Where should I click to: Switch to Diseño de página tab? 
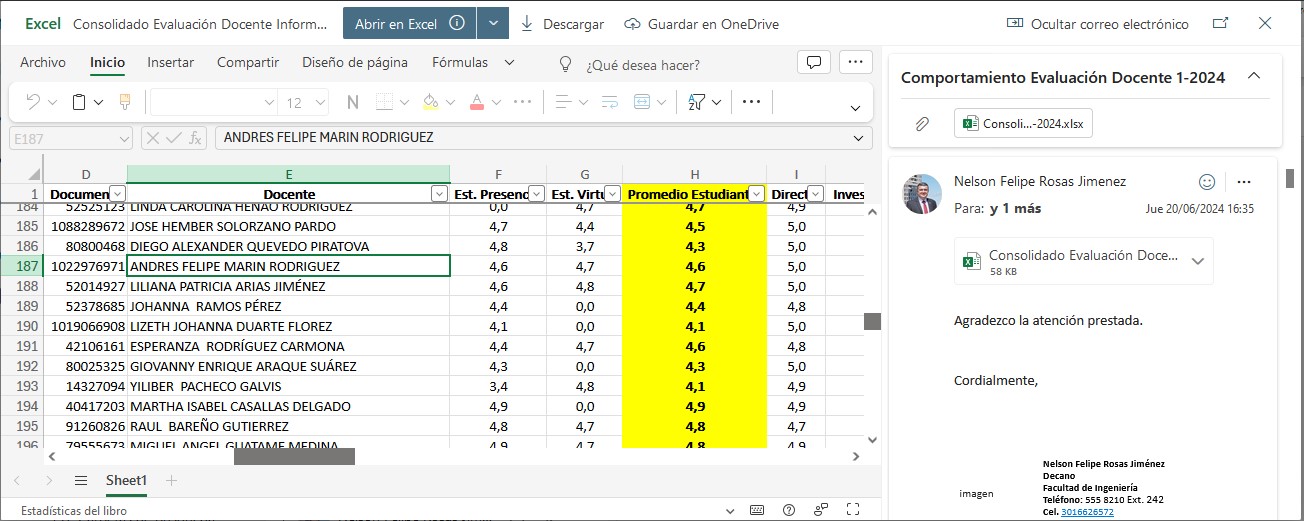pos(355,63)
